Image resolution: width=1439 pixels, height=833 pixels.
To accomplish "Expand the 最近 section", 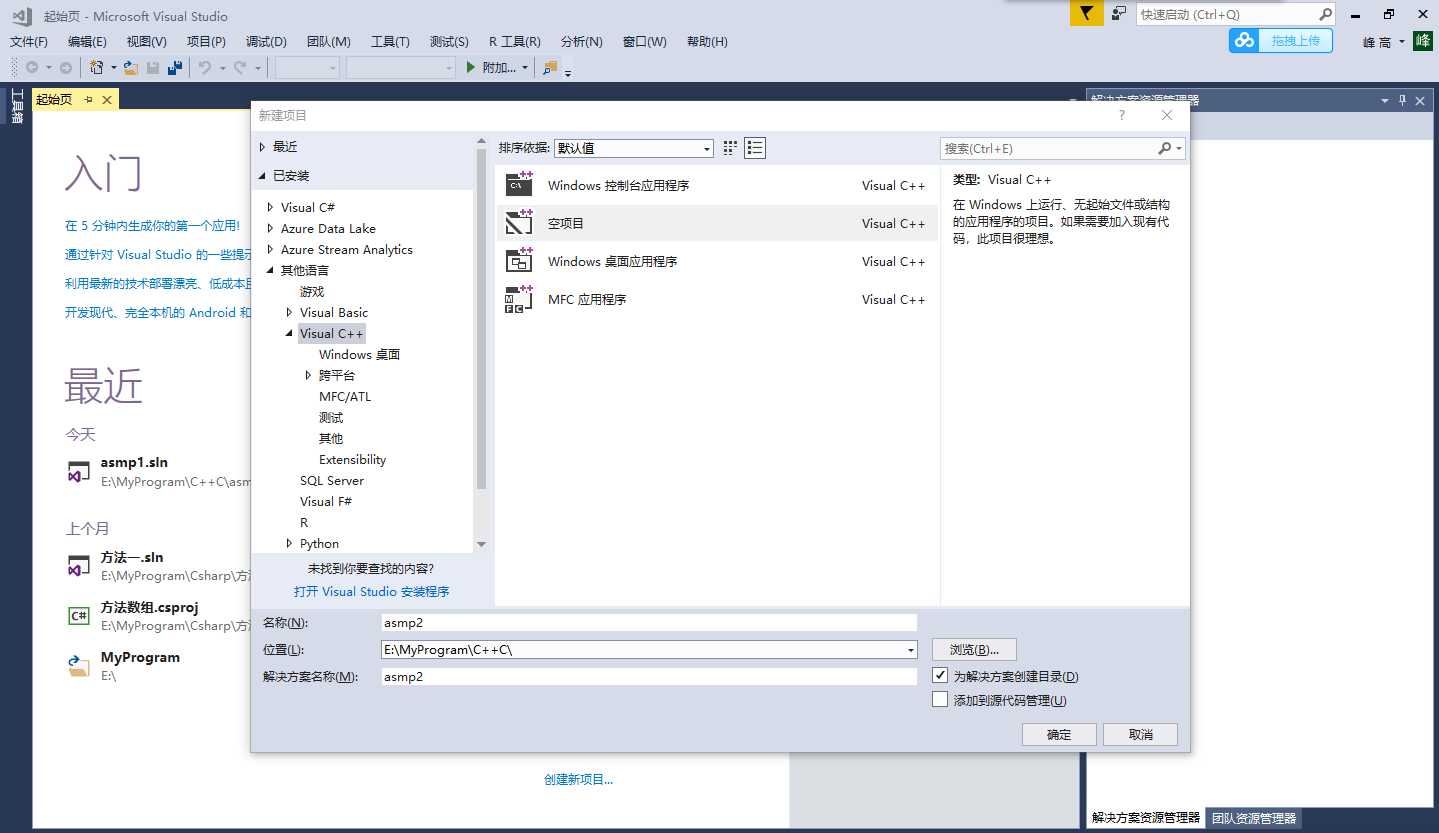I will (262, 146).
